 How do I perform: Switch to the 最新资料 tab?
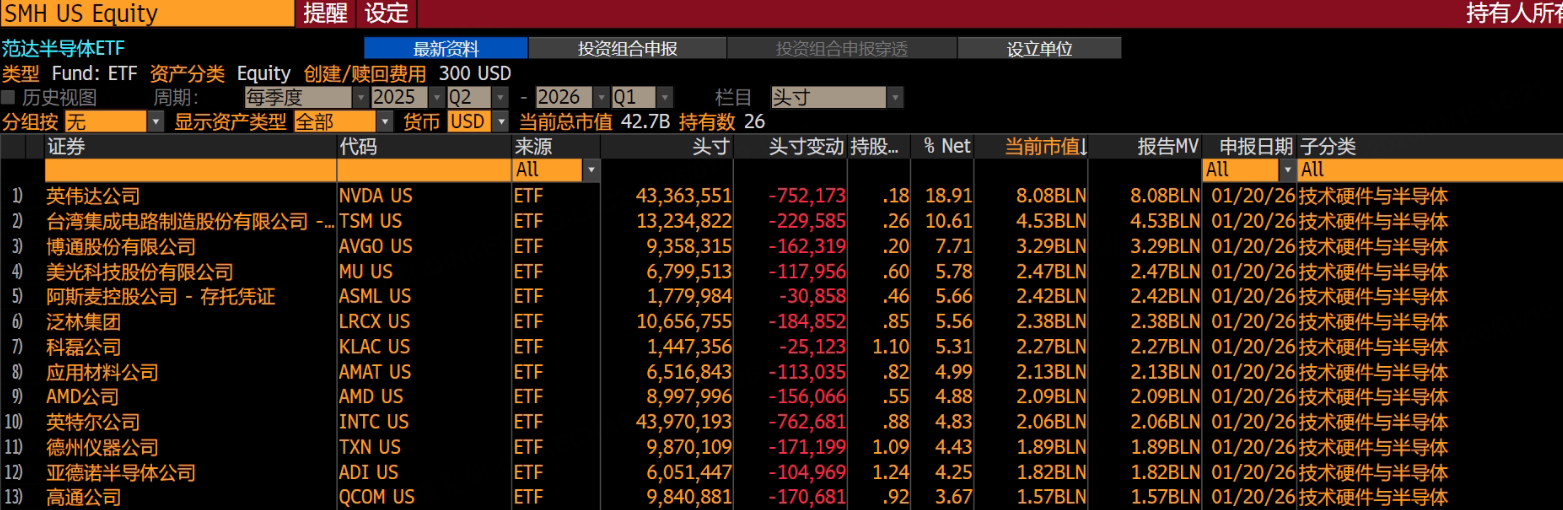pyautogui.click(x=446, y=48)
